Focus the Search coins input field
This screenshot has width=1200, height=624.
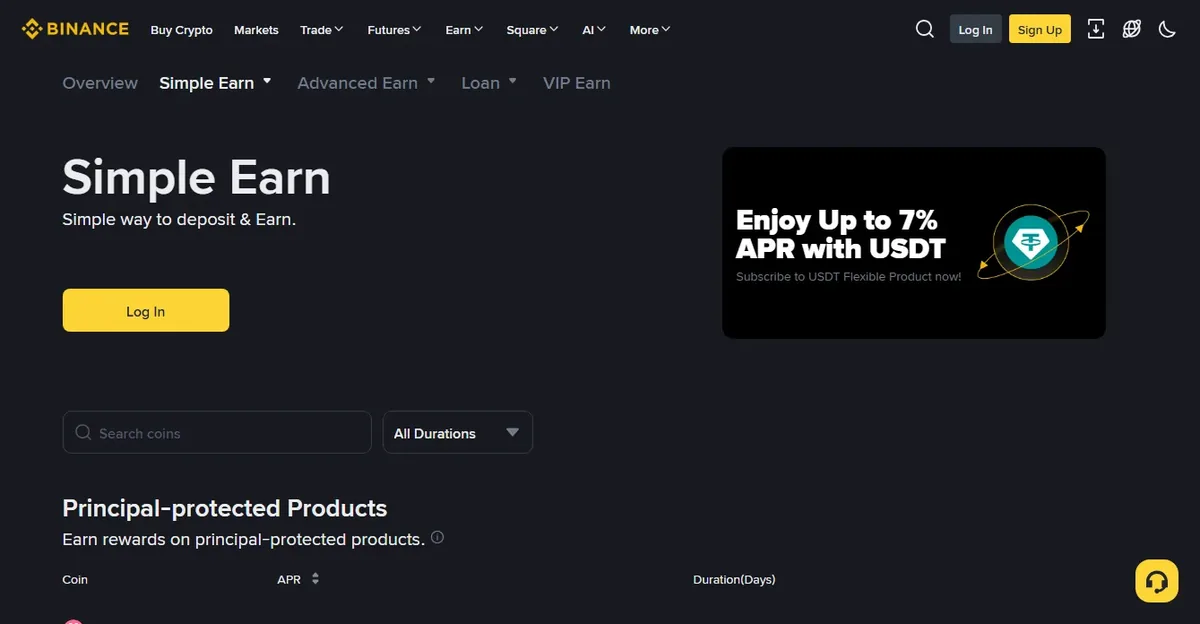[217, 433]
